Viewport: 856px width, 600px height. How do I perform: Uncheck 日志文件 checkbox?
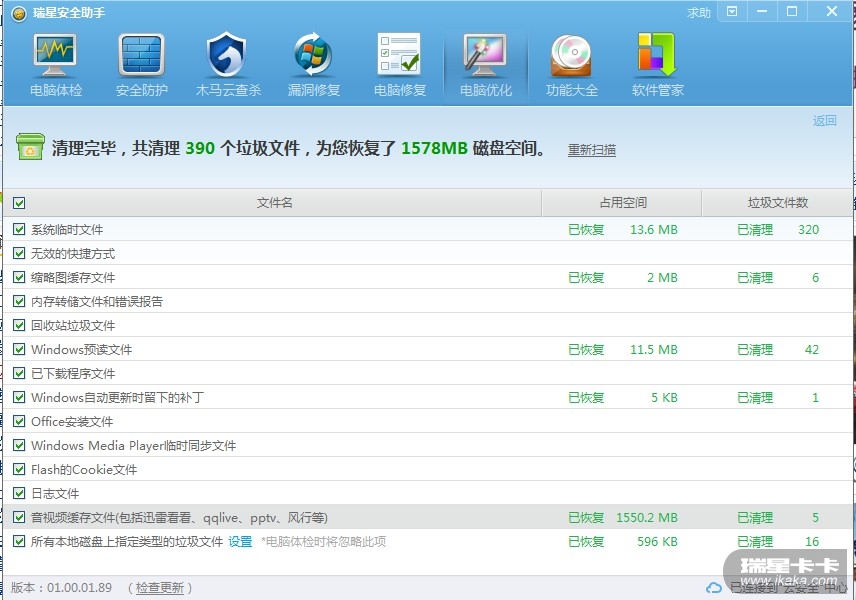[19, 494]
